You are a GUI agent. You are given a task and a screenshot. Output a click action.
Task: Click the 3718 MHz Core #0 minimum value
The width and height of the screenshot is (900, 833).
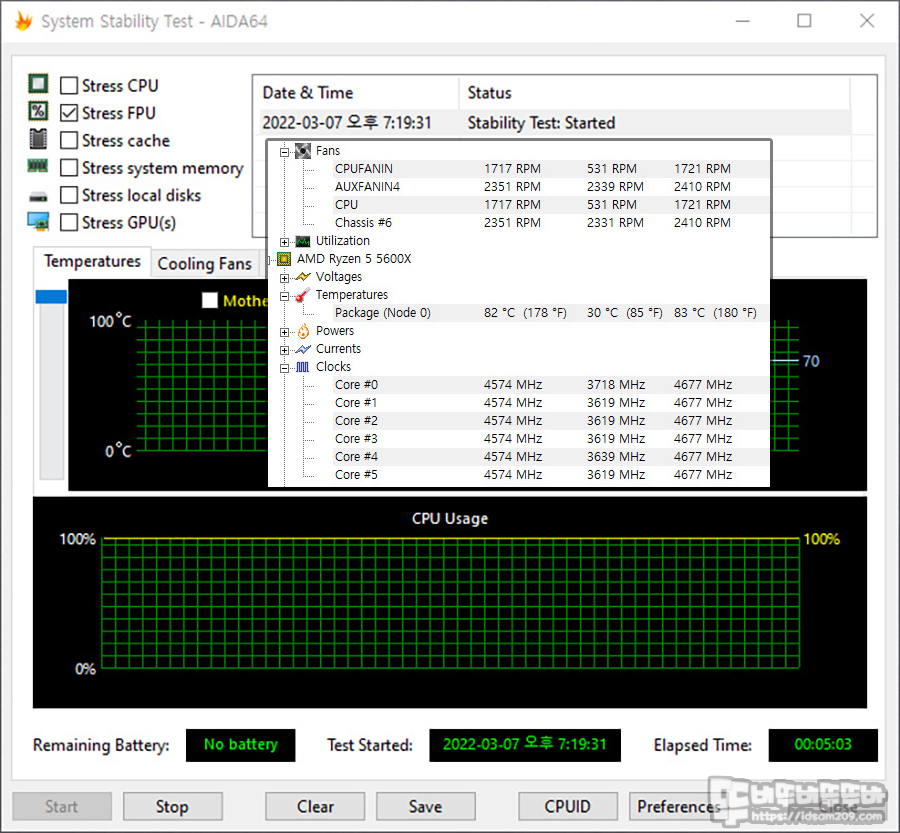tap(616, 385)
